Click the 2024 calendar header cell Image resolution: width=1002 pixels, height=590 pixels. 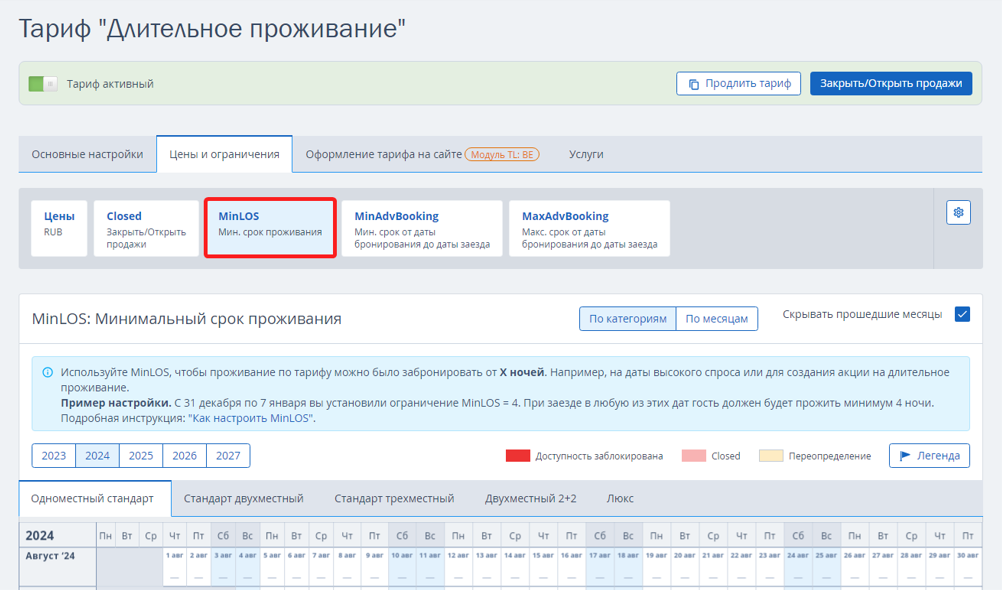pyautogui.click(x=58, y=536)
